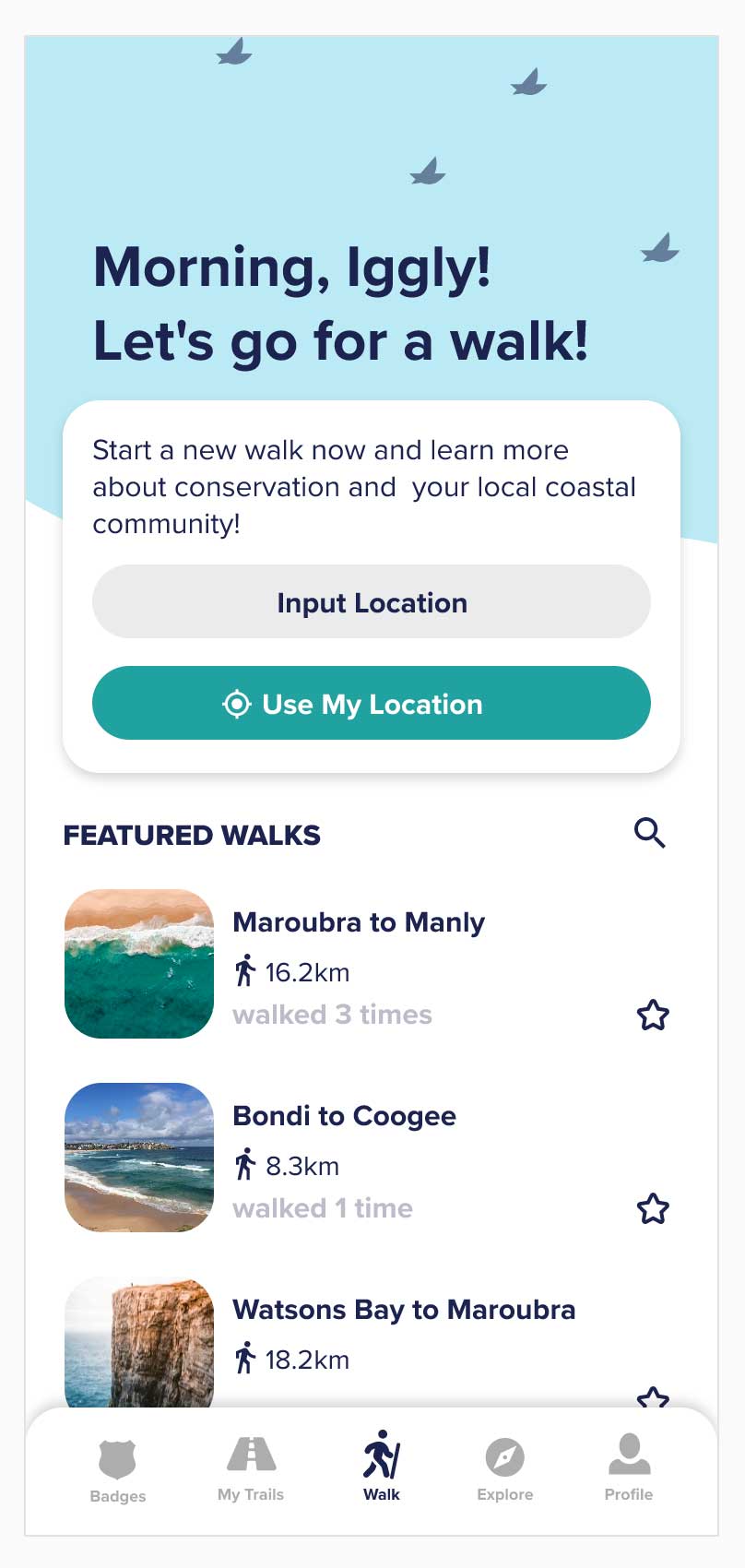This screenshot has width=745, height=1568.
Task: Tap the Use My Location button
Action: pyautogui.click(x=372, y=703)
